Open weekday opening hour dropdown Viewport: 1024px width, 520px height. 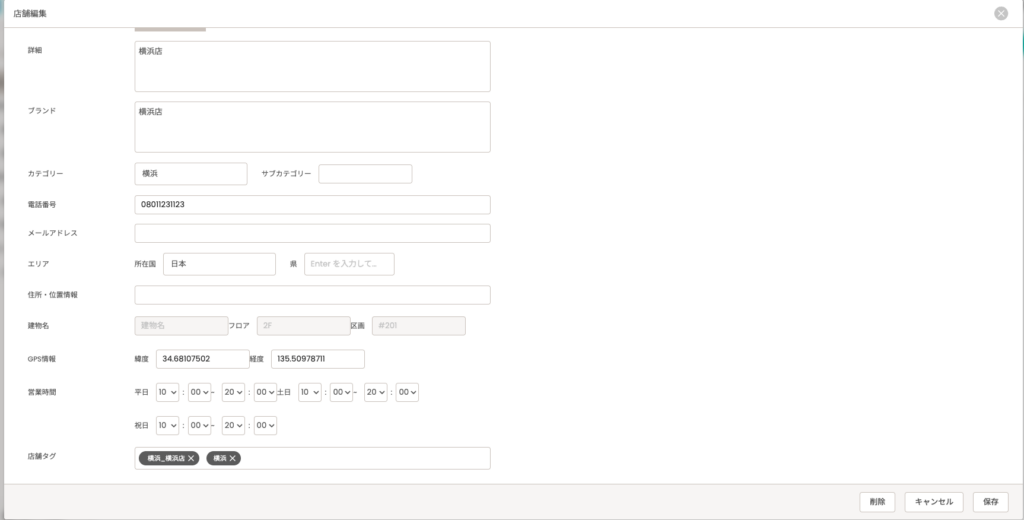tap(167, 393)
